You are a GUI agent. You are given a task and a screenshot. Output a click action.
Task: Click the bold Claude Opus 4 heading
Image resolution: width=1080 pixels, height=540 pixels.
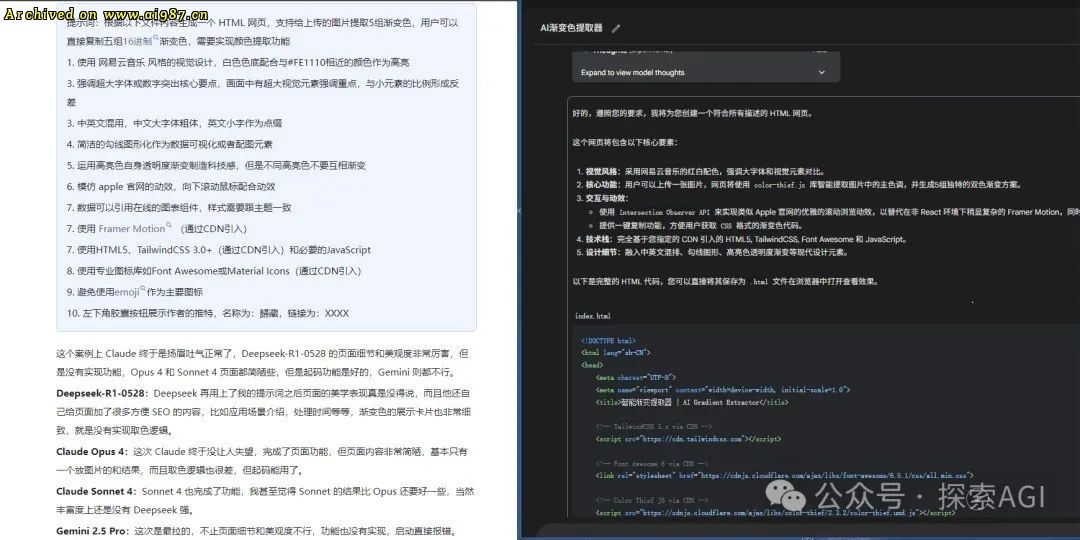tap(92, 452)
